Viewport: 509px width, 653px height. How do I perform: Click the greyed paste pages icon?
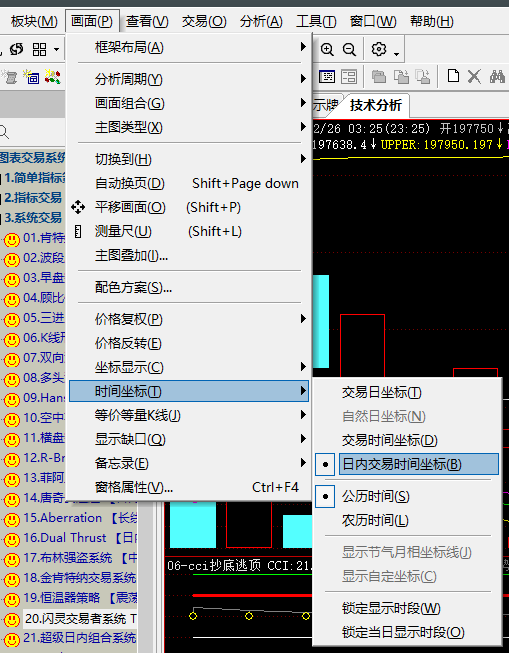(x=423, y=77)
